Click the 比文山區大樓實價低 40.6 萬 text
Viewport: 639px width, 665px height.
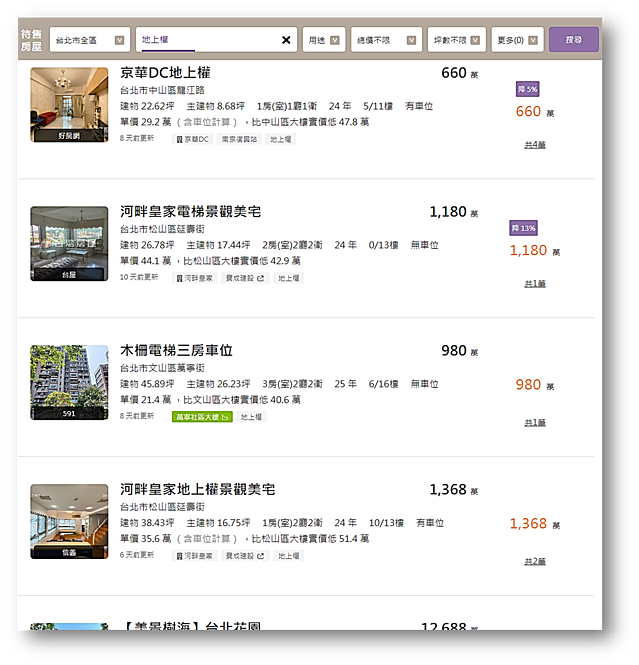coord(242,400)
